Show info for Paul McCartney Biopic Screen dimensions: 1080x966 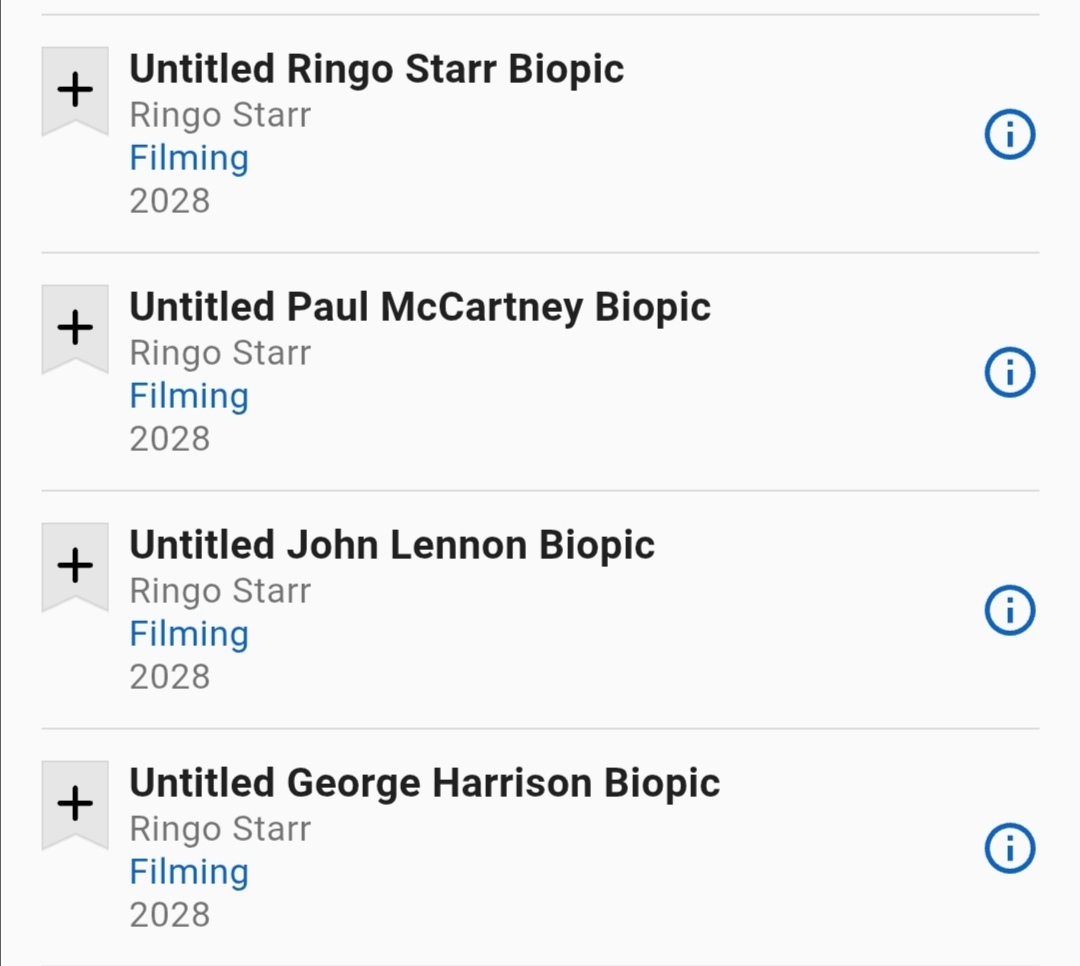[x=1009, y=373]
